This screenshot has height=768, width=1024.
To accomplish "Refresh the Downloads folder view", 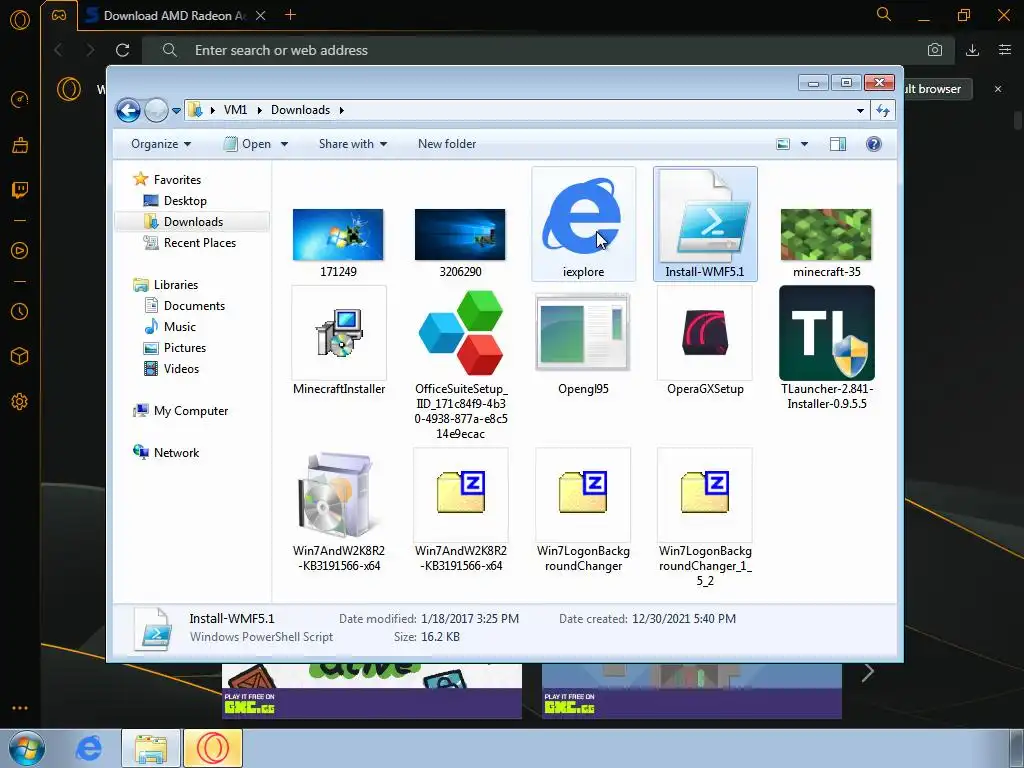I will click(x=883, y=110).
